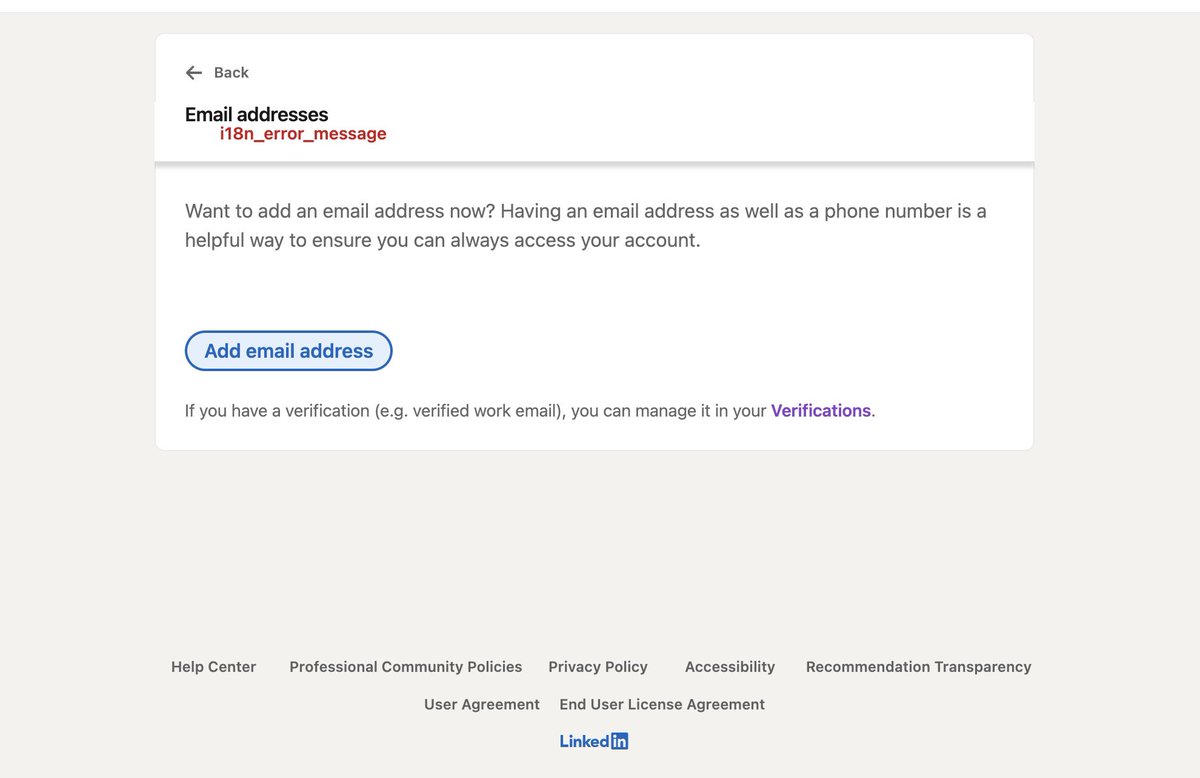Image resolution: width=1200 pixels, height=778 pixels.
Task: Open Professional Community Policies link
Action: pos(406,667)
